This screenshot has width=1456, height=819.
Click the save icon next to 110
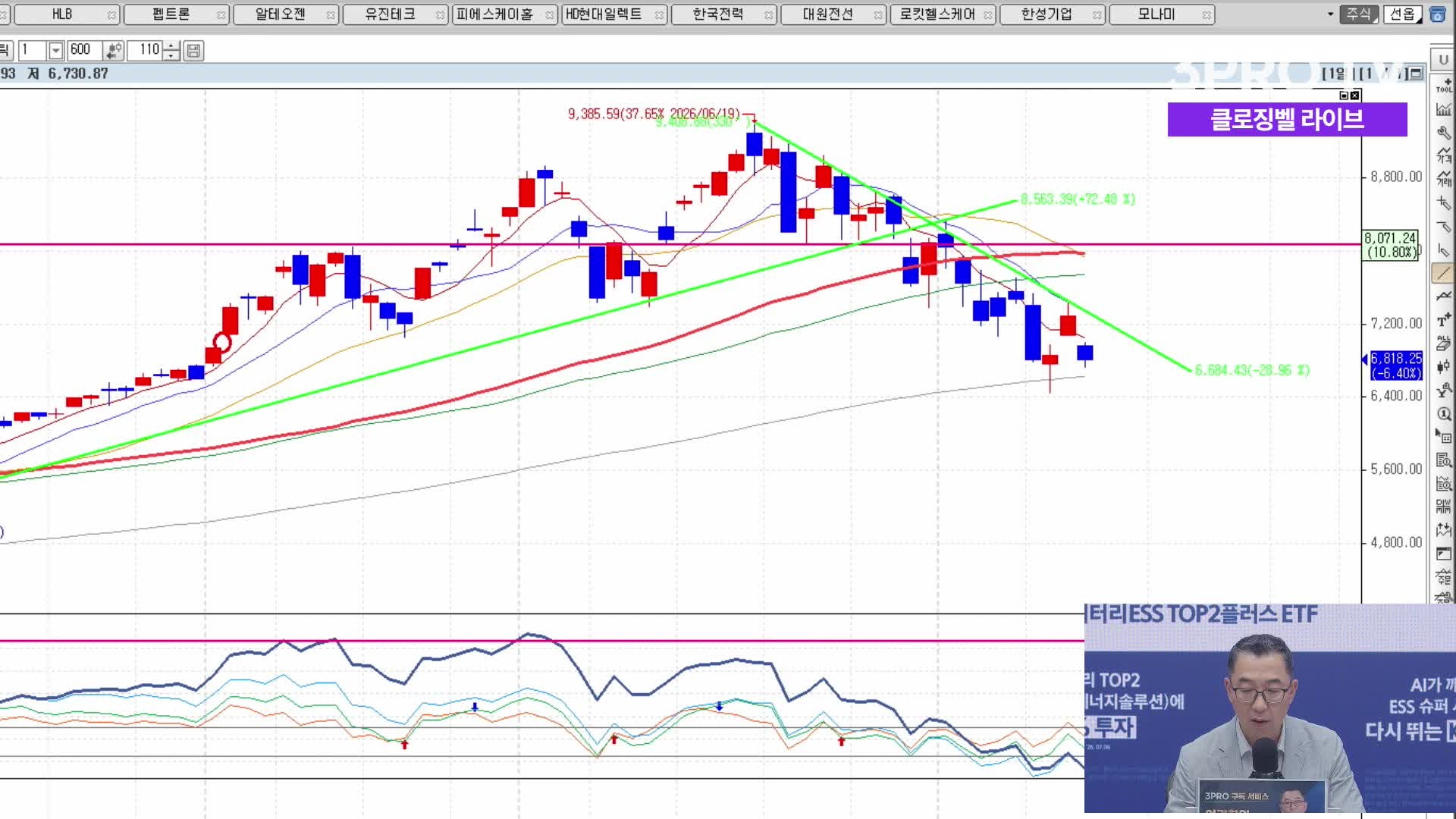(x=193, y=51)
